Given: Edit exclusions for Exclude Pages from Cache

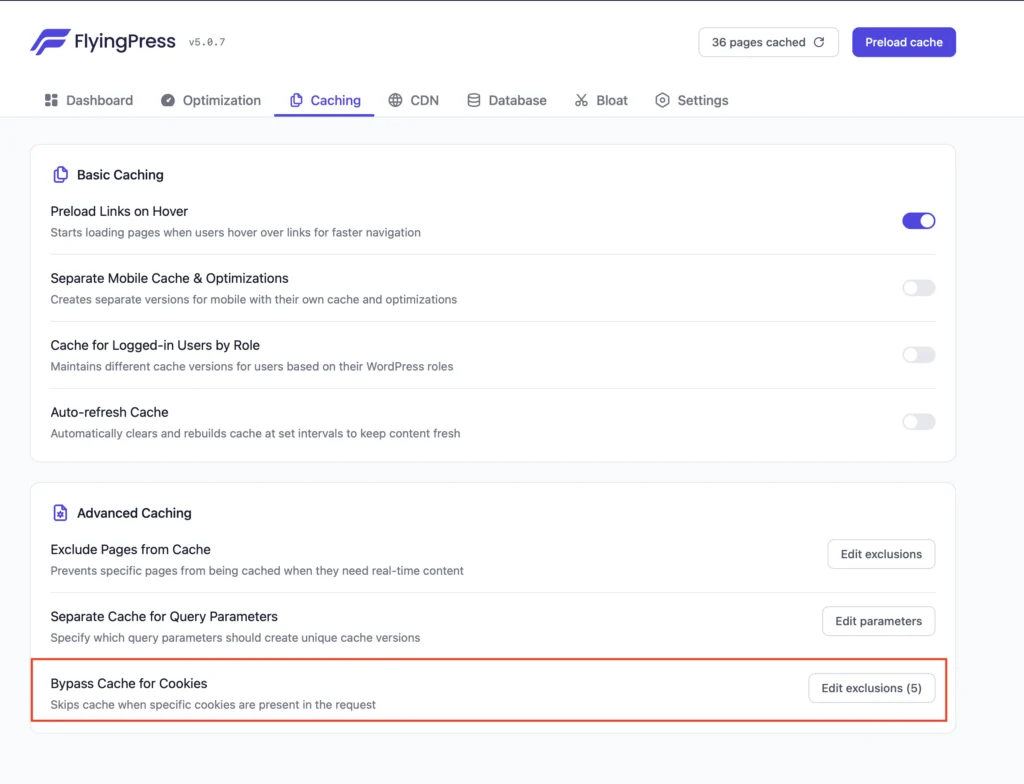Looking at the screenshot, I should click(x=881, y=554).
